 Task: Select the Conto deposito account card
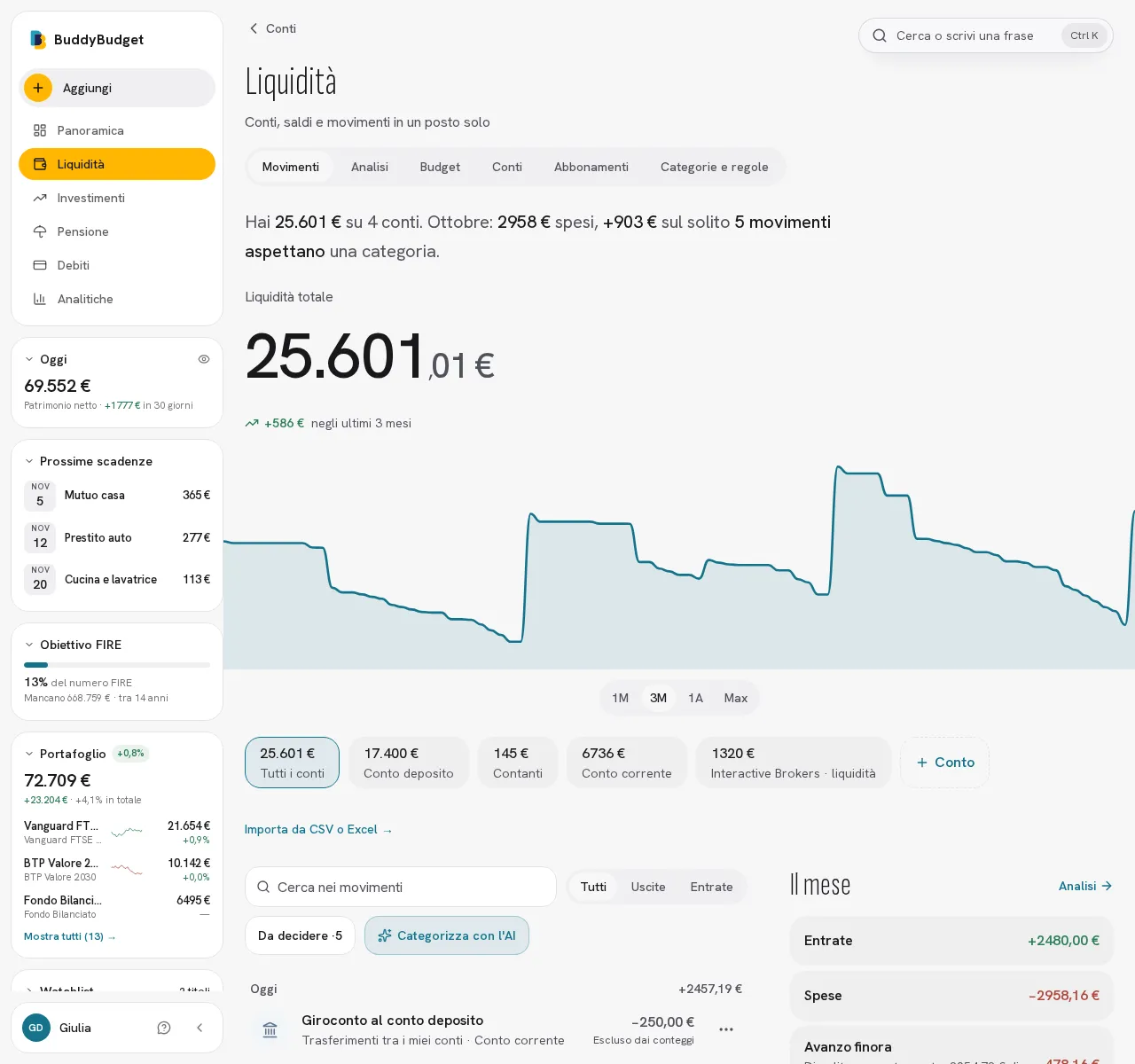409,763
